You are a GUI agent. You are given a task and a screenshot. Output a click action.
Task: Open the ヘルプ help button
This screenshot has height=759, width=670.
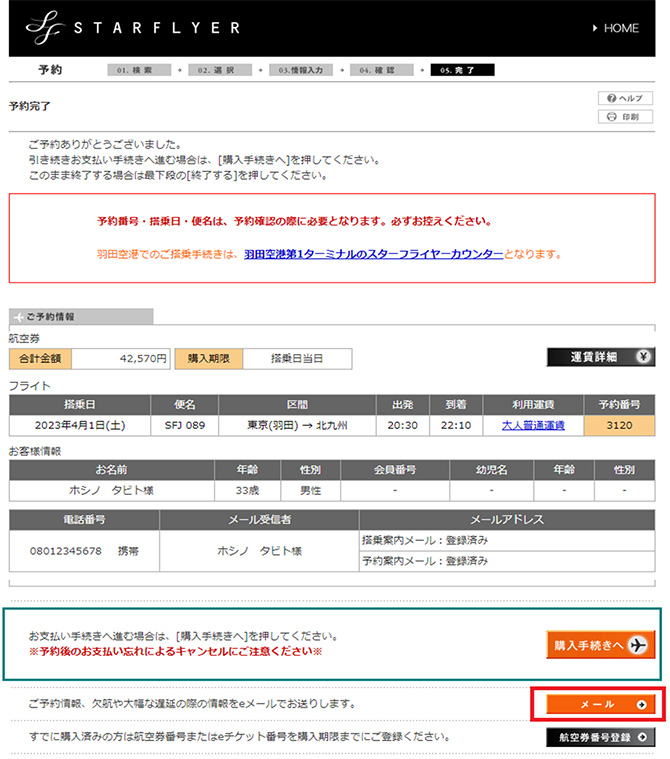(x=625, y=98)
